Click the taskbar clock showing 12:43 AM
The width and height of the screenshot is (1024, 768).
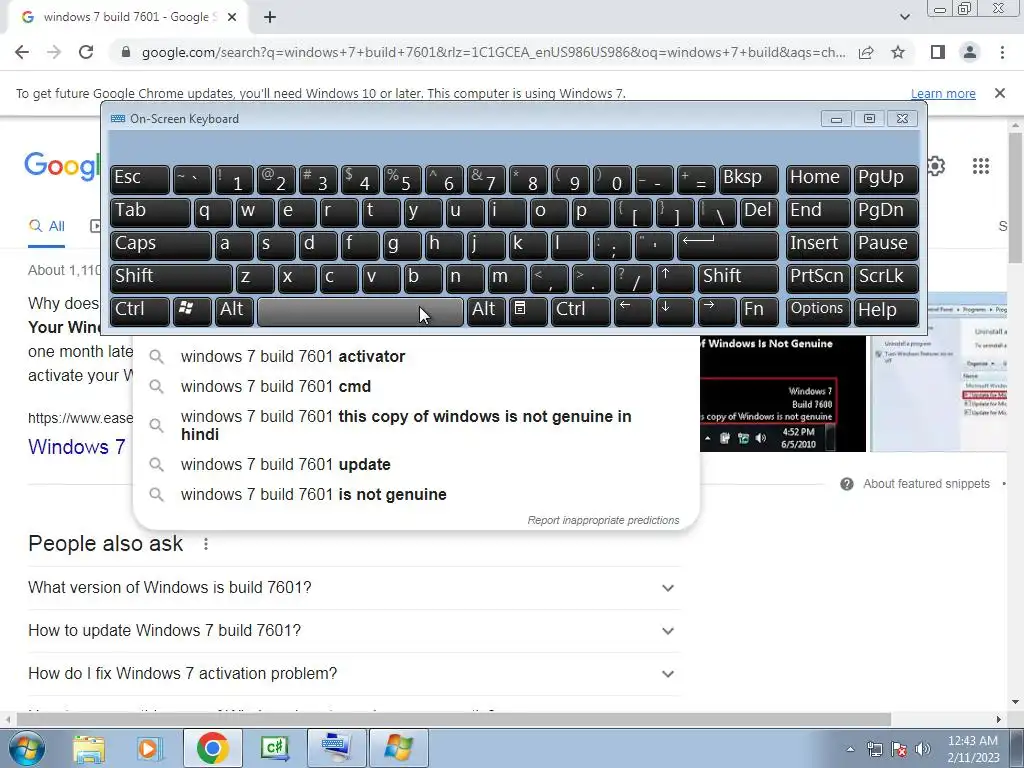(973, 749)
